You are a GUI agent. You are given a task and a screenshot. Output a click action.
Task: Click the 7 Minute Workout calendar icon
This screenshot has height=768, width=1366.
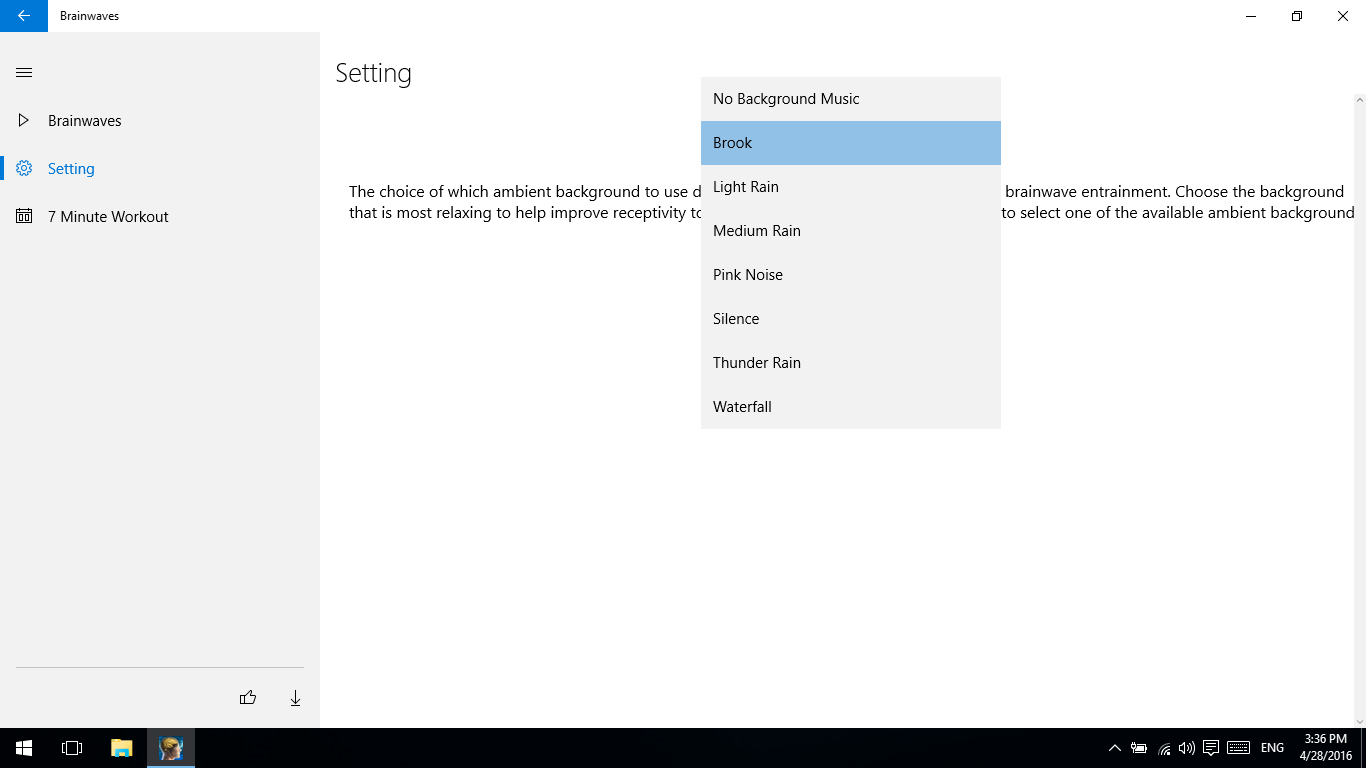tap(24, 216)
